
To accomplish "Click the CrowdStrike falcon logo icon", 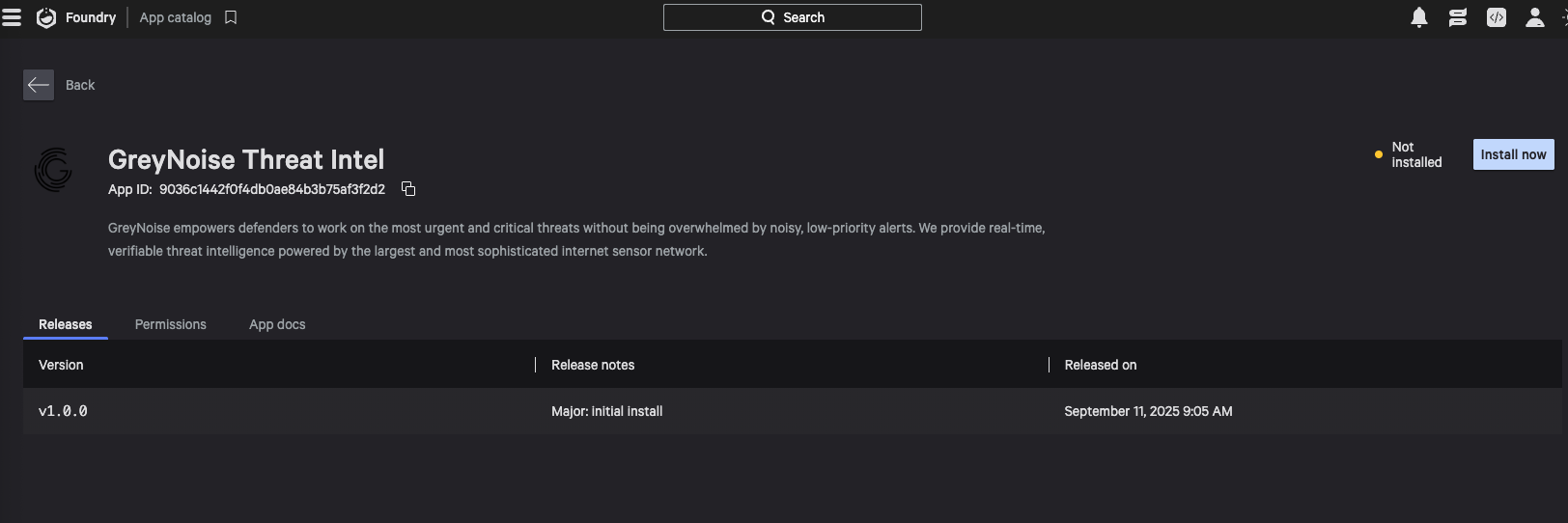I will coord(46,17).
